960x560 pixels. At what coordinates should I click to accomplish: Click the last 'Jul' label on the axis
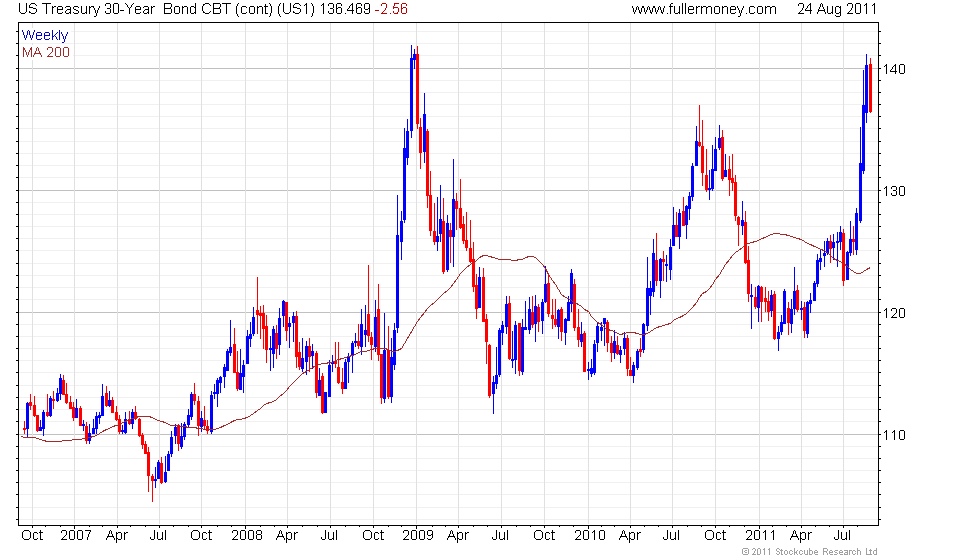click(x=842, y=536)
